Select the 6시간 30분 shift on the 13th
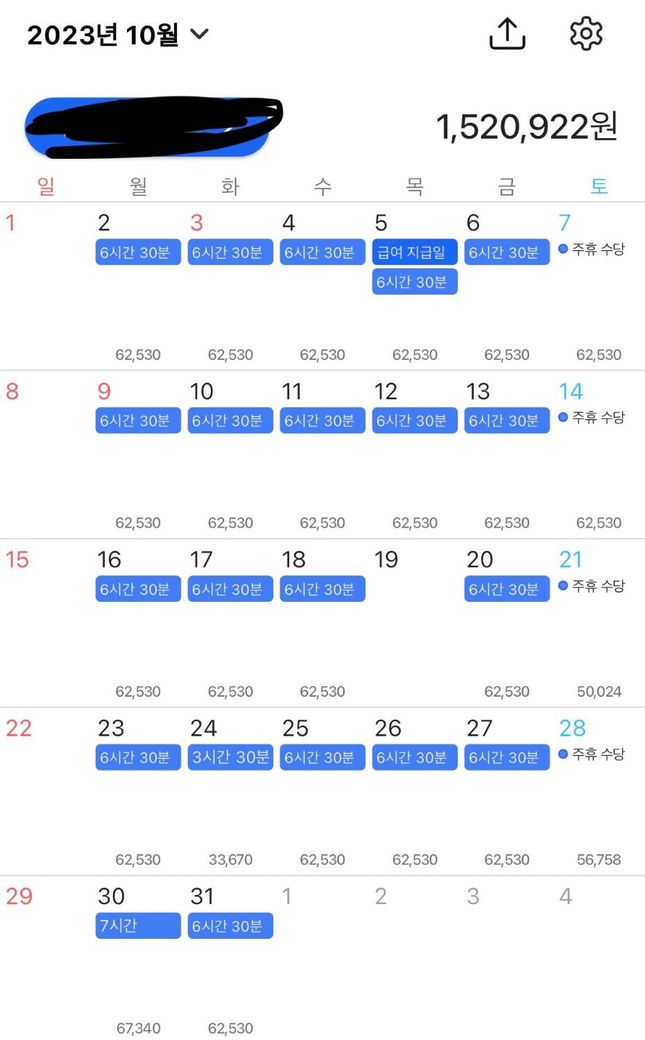The height and width of the screenshot is (1040, 645). click(507, 421)
